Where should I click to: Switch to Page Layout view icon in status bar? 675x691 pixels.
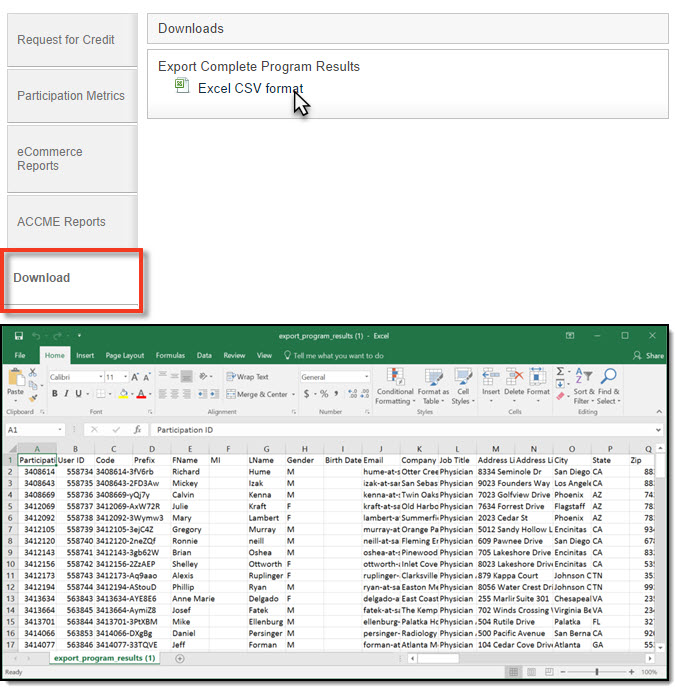532,672
